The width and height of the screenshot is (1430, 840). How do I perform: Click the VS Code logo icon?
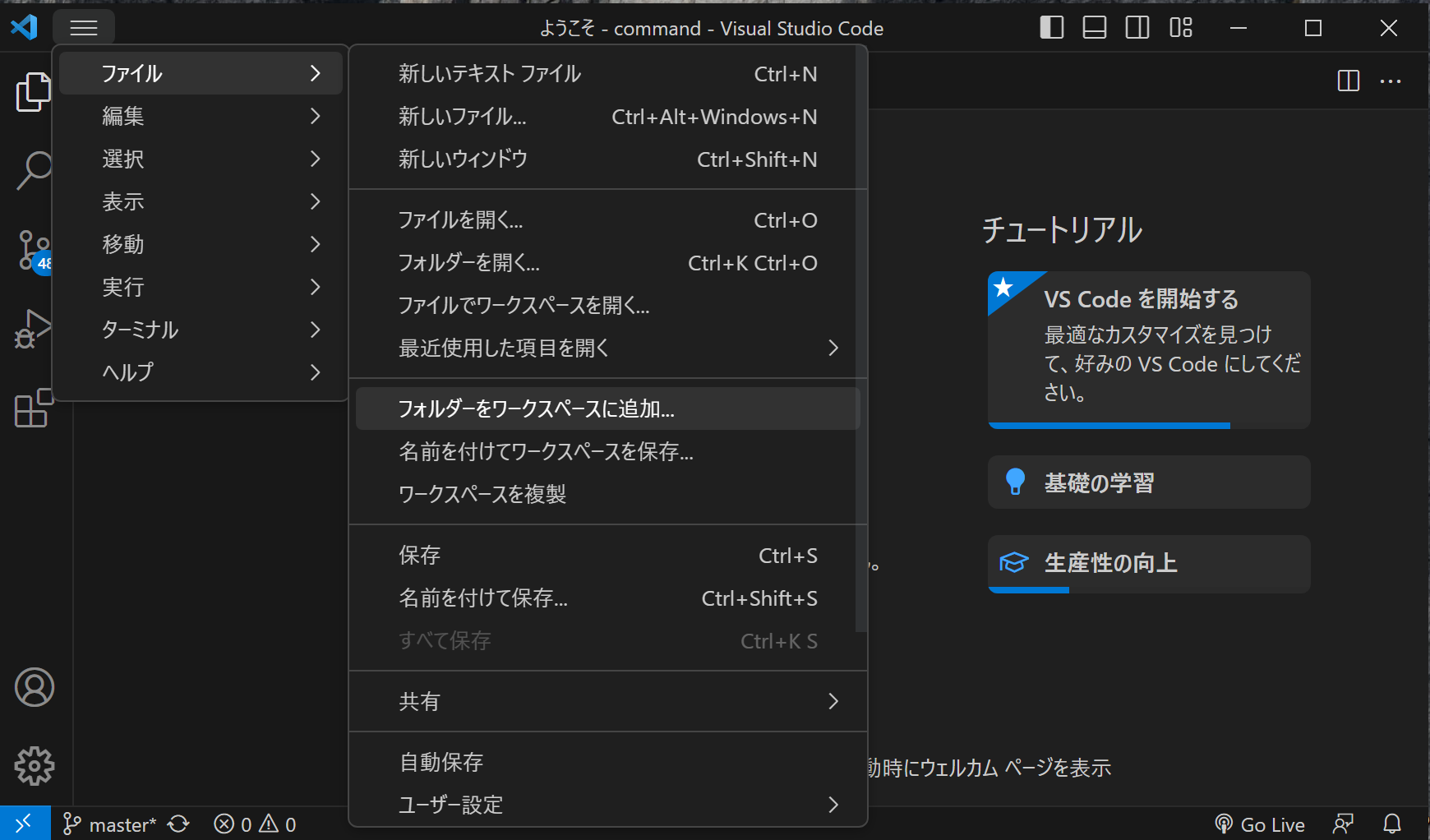(24, 28)
